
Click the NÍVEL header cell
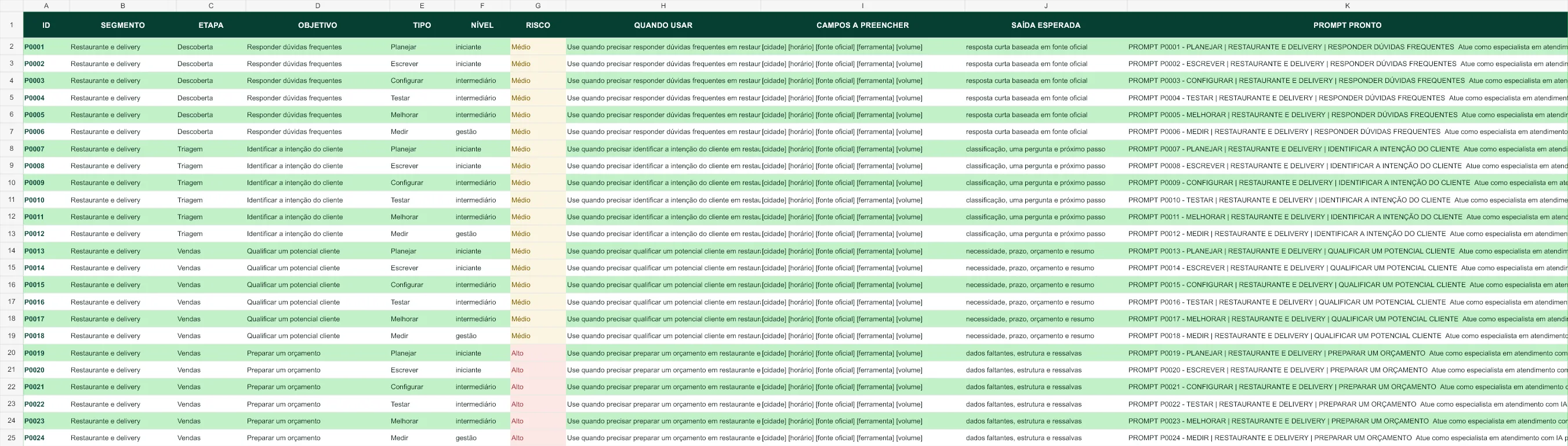[482, 25]
